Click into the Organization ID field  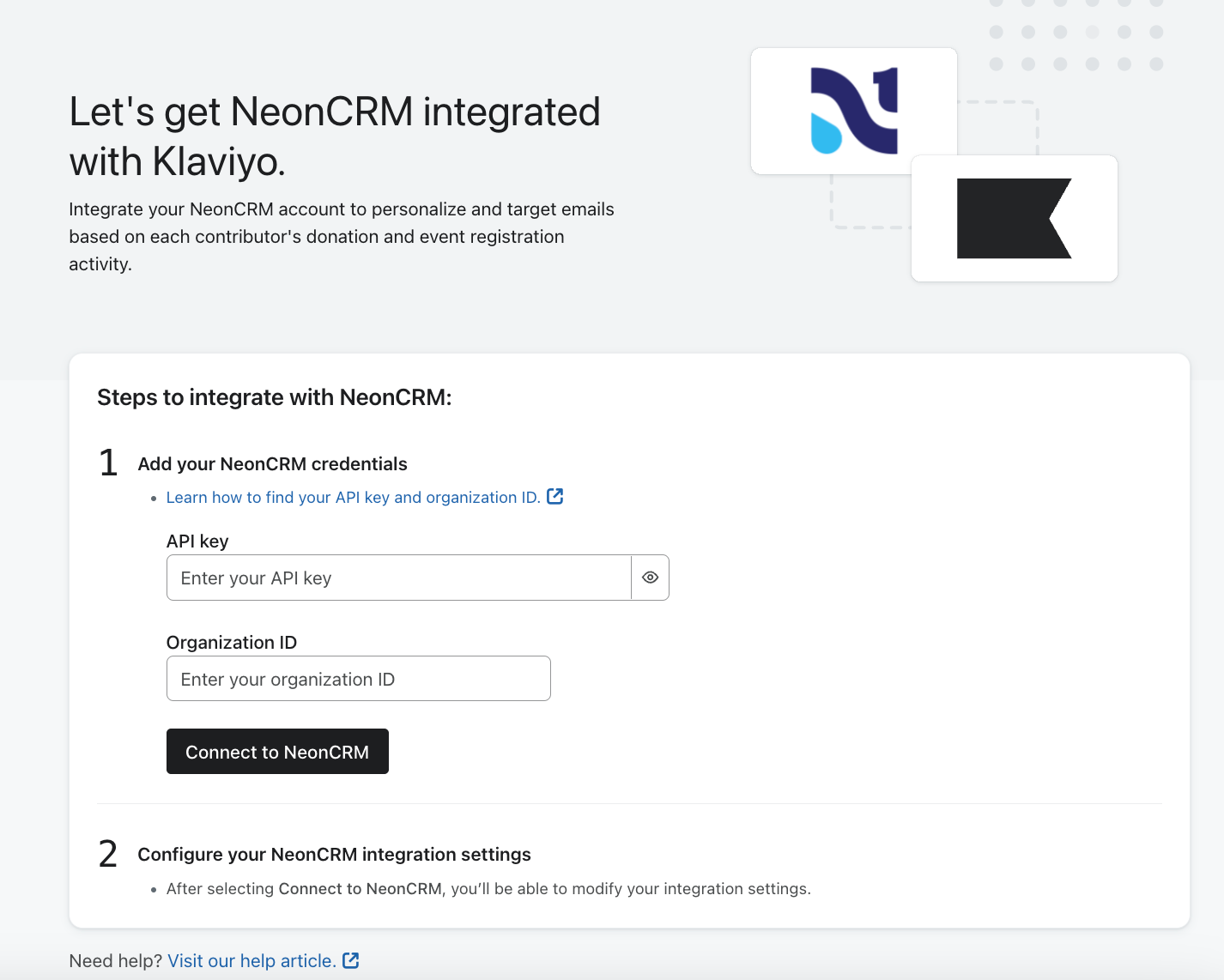pos(358,679)
